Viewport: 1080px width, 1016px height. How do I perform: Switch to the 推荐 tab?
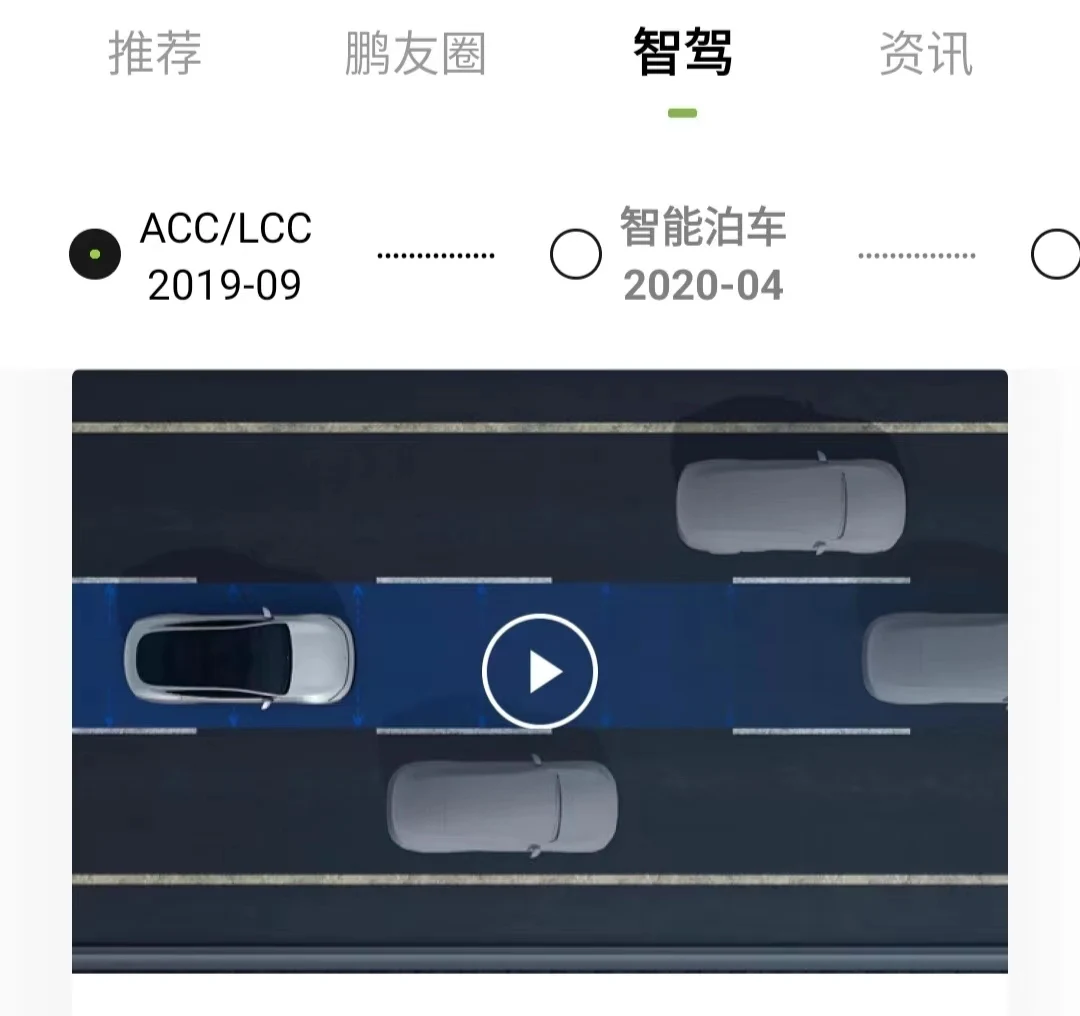(x=155, y=53)
